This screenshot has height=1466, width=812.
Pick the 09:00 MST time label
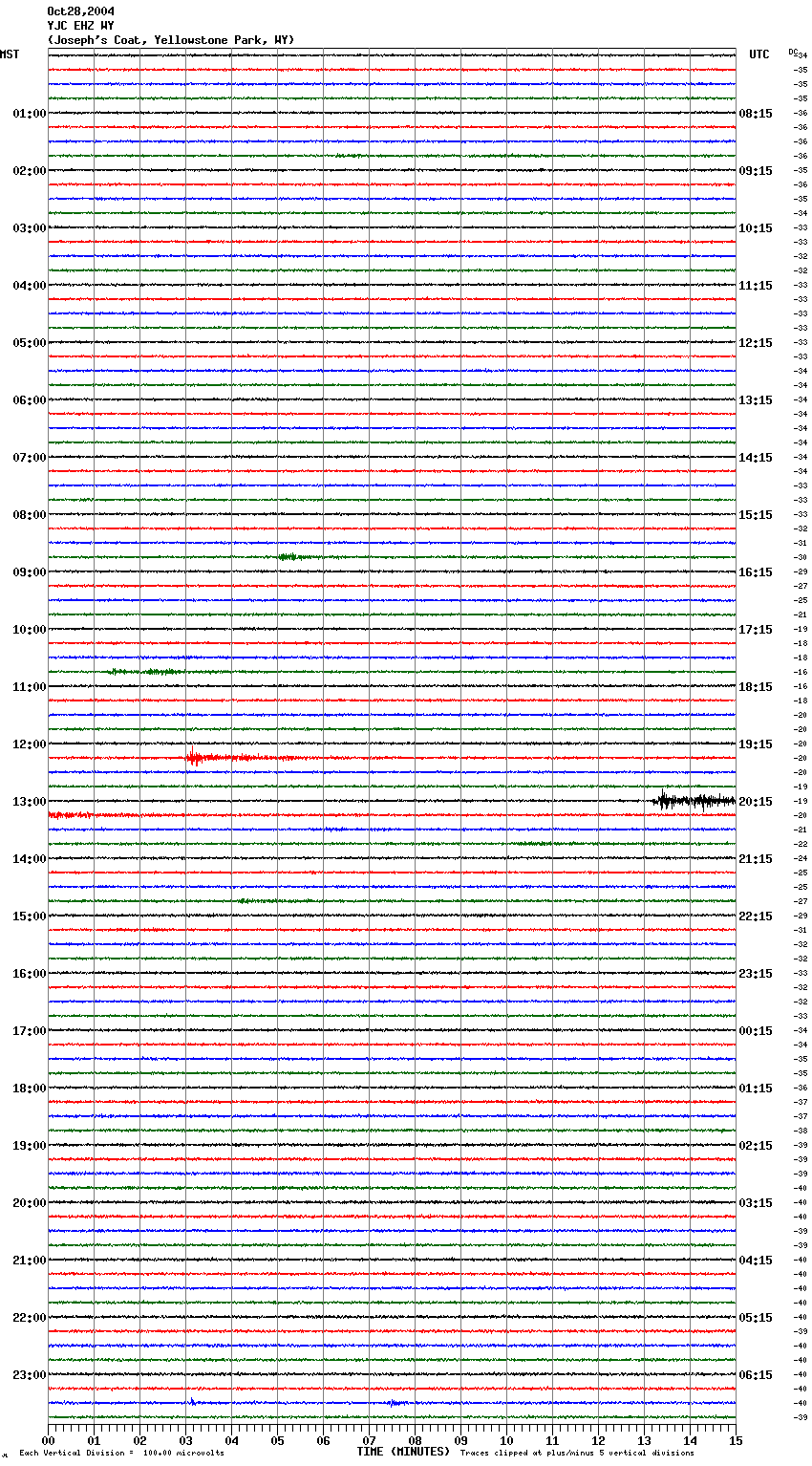pyautogui.click(x=30, y=572)
